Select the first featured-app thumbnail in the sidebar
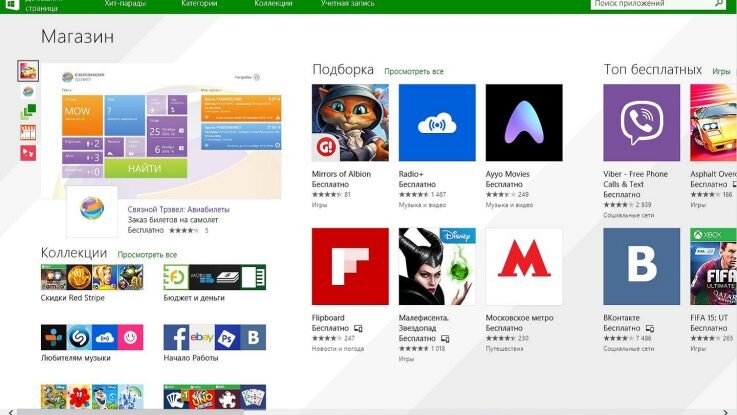 coord(28,71)
